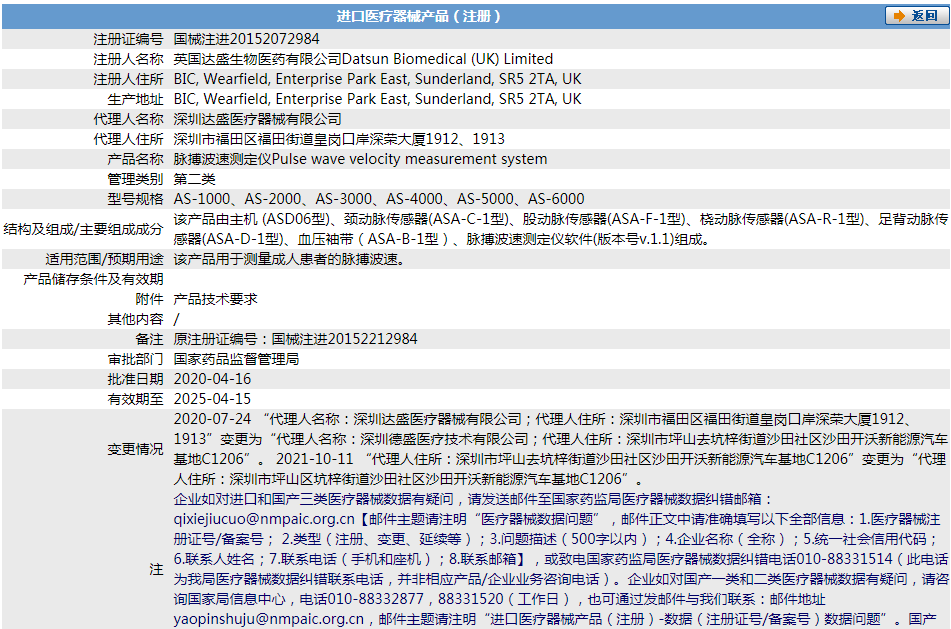Click the 返回 back button
Image resolution: width=951 pixels, height=629 pixels.
(916, 16)
